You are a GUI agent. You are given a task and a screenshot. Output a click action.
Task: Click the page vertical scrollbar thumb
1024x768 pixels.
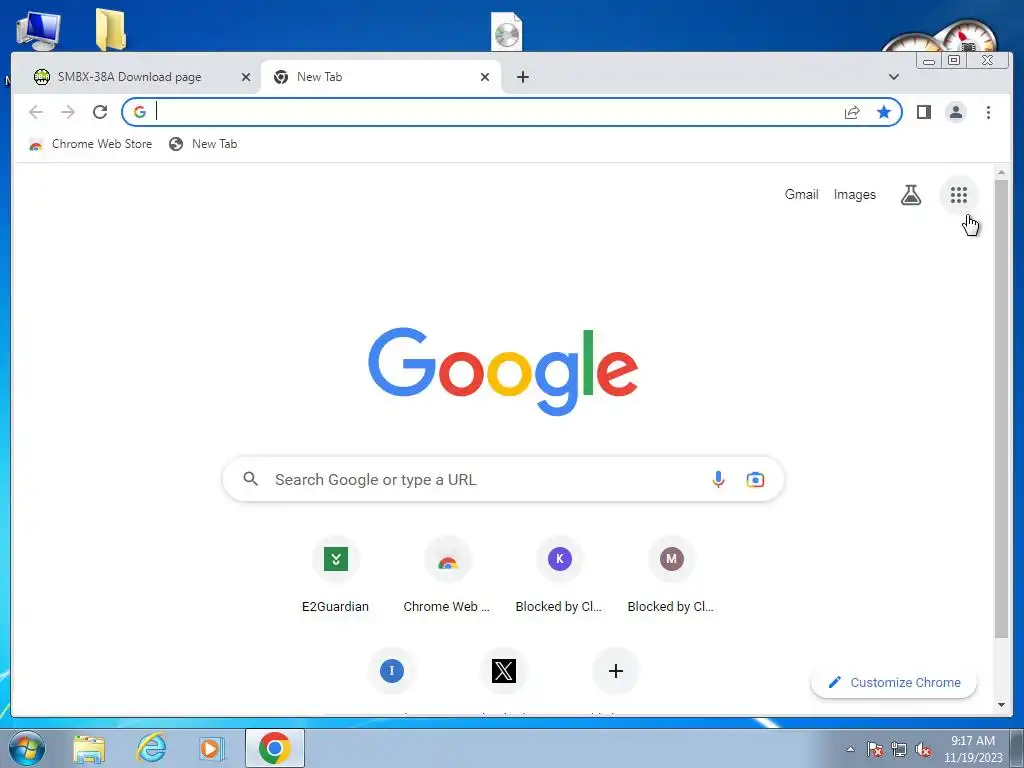pyautogui.click(x=1001, y=408)
